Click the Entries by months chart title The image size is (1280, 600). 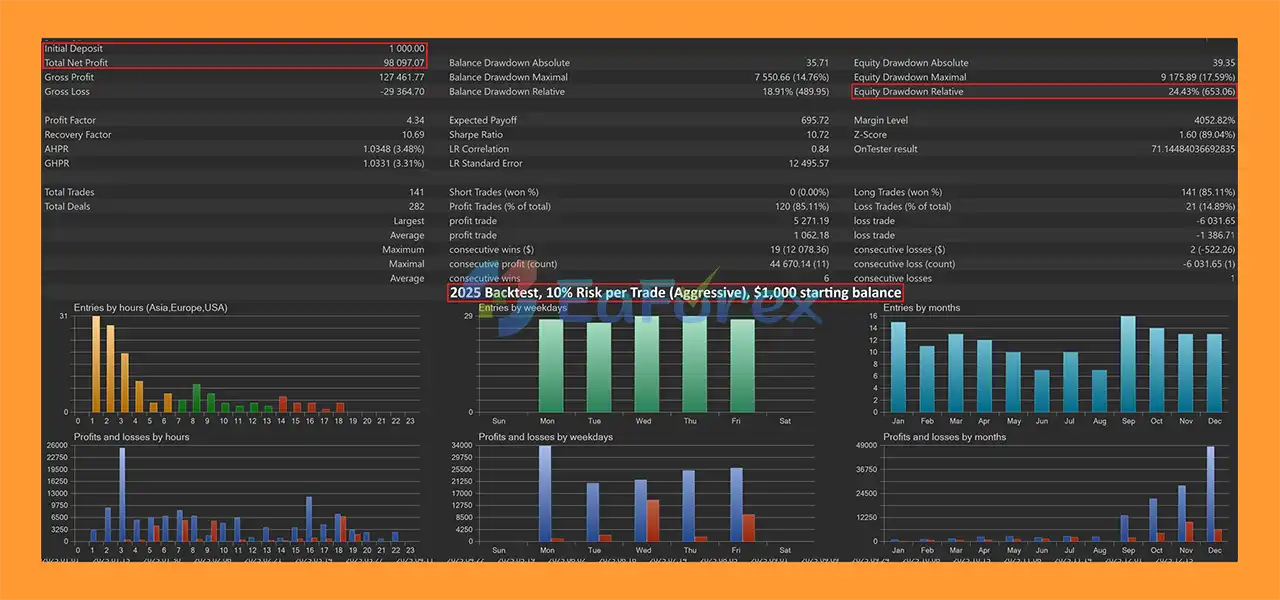921,308
